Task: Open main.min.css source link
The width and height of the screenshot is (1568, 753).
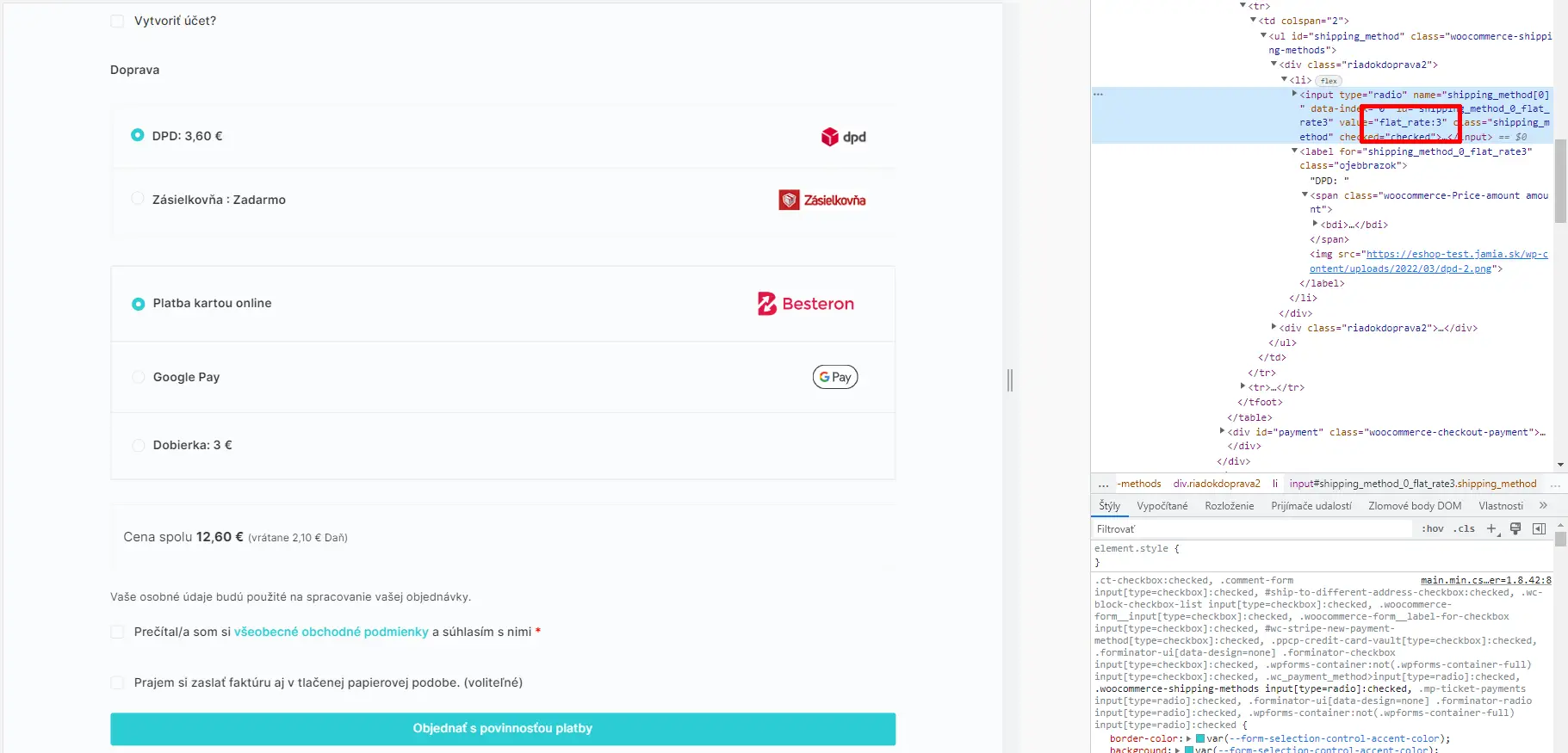Action: [1485, 580]
